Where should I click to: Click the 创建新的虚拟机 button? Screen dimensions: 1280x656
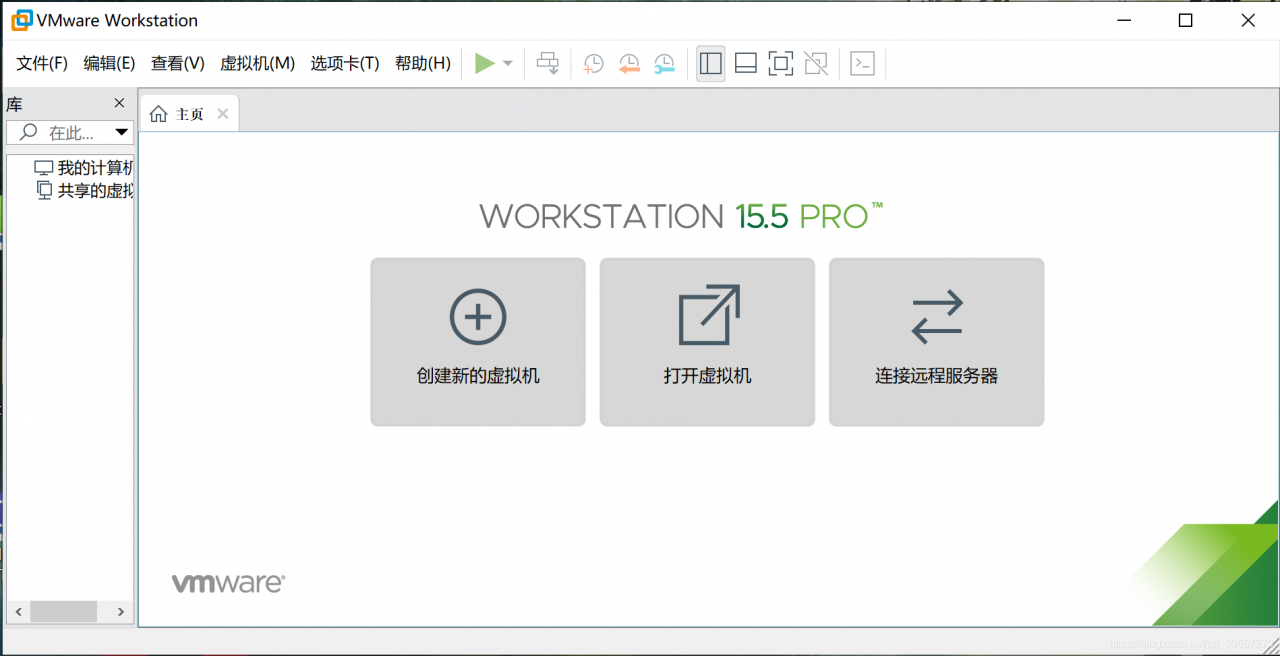click(x=478, y=342)
